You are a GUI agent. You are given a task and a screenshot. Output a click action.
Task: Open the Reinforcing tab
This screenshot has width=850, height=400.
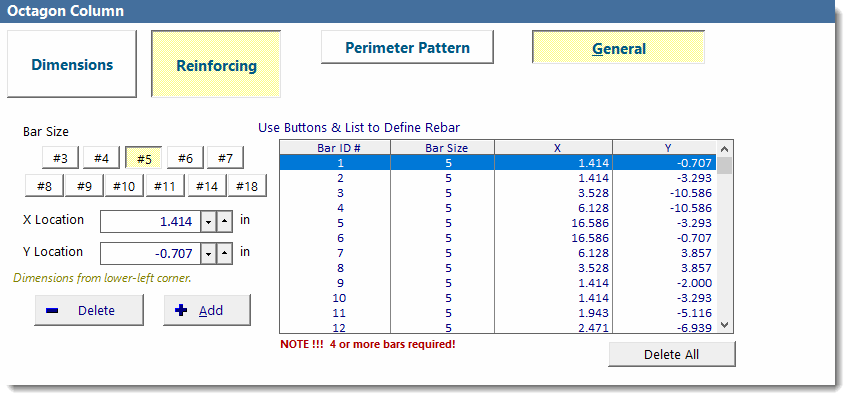[x=216, y=66]
